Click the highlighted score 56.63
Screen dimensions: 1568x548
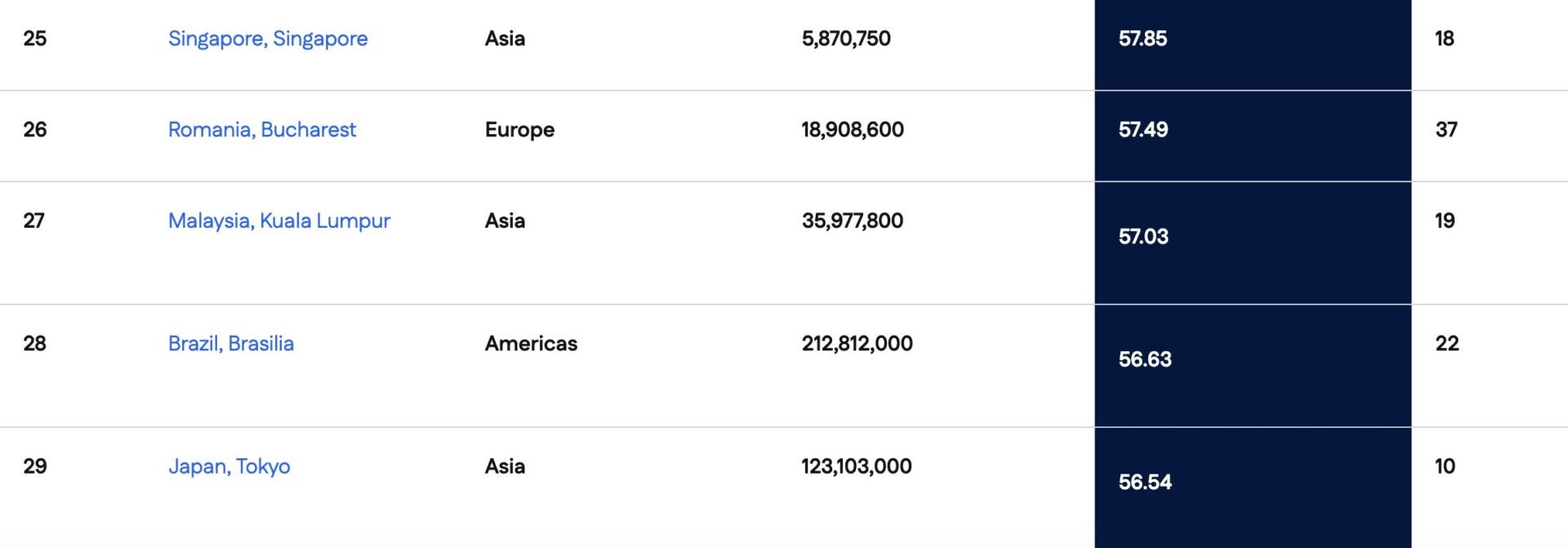[x=1144, y=359]
